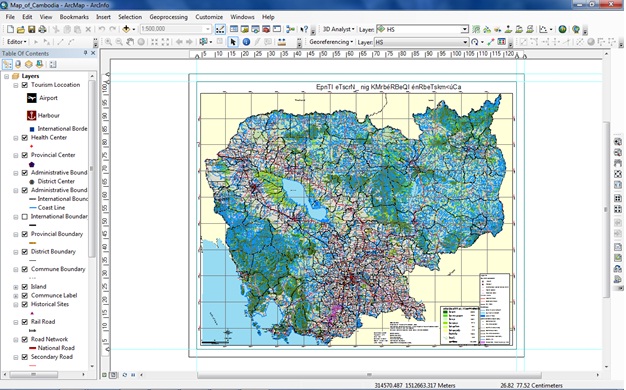Collapse the Road Network layer

[x=16, y=340]
